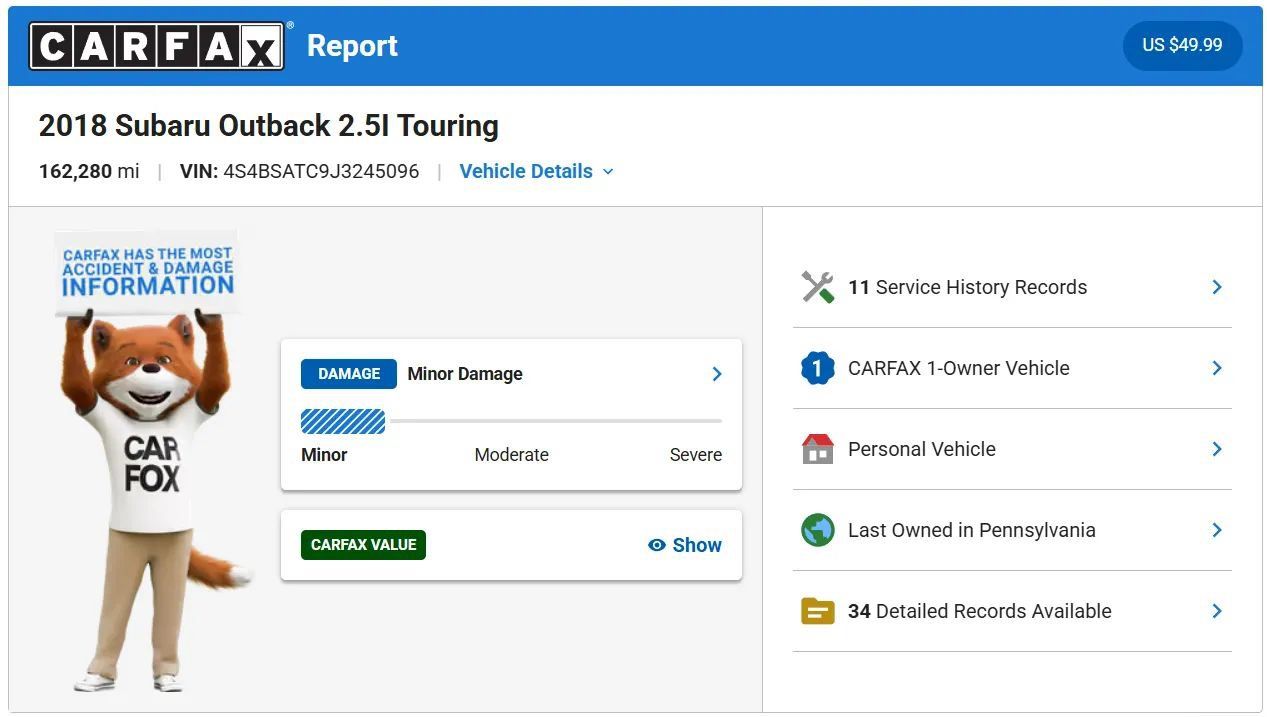Click the fox's Accident & Damage Information sign
The image size is (1267, 717).
click(147, 272)
